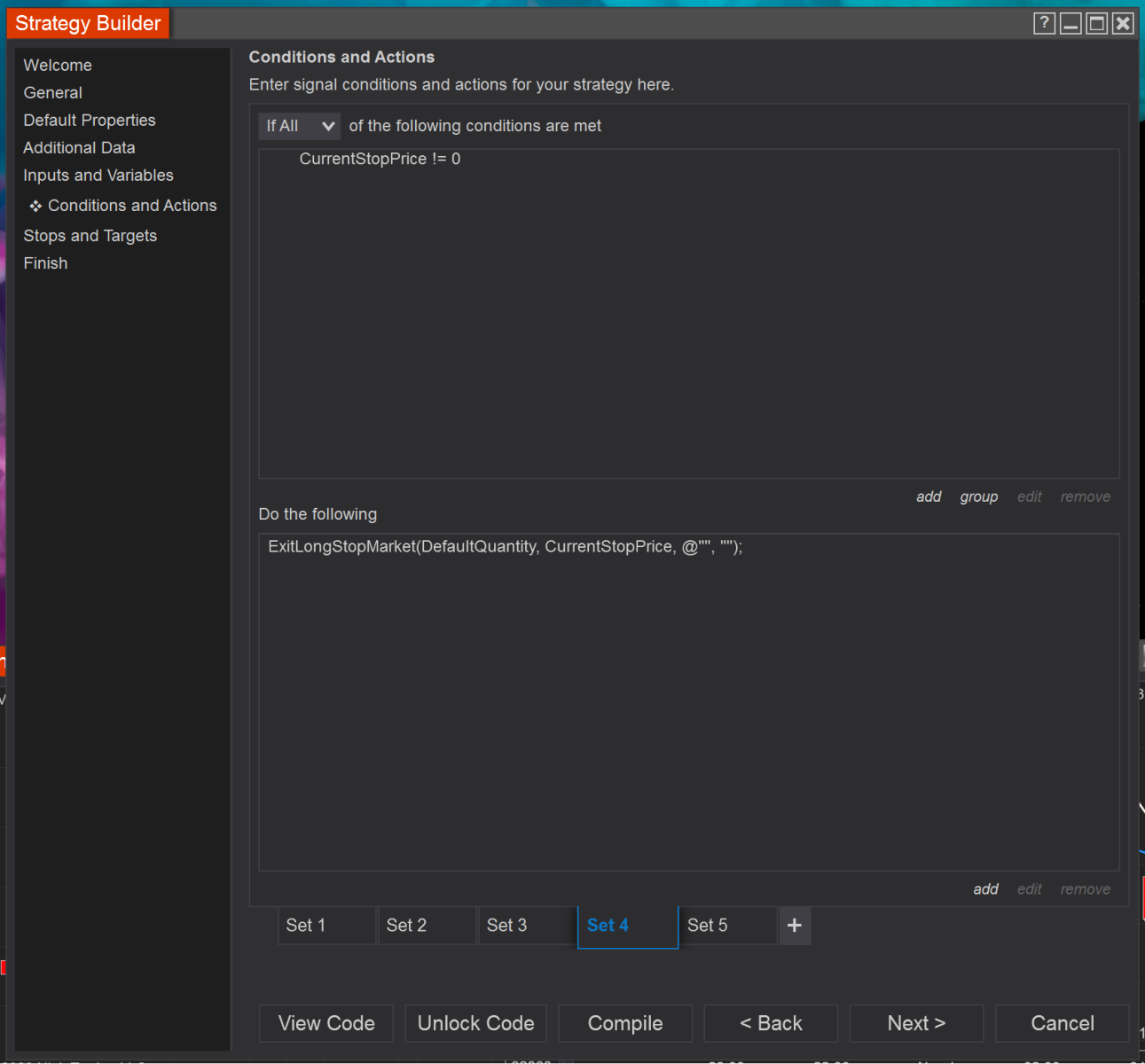Click edit link under conditions list
This screenshot has height=1064, width=1145.
pyautogui.click(x=1030, y=497)
